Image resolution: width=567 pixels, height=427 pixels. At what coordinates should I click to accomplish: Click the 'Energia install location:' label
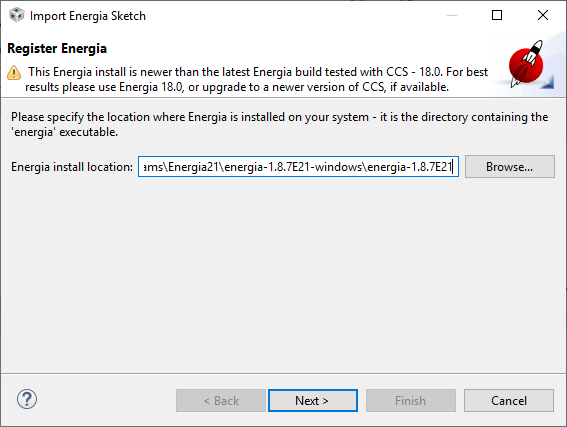(x=72, y=167)
